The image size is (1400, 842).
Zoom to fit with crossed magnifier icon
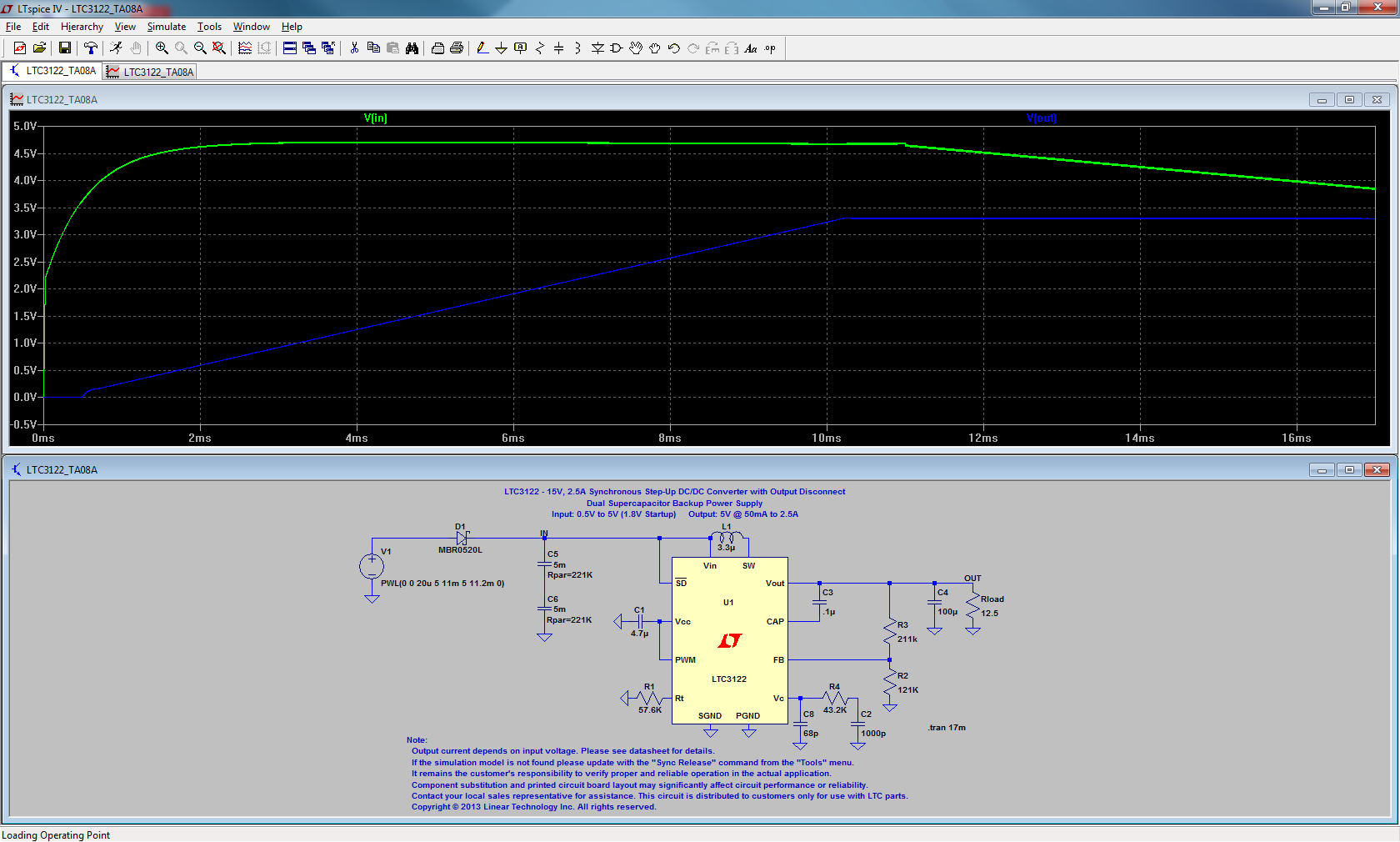219,48
